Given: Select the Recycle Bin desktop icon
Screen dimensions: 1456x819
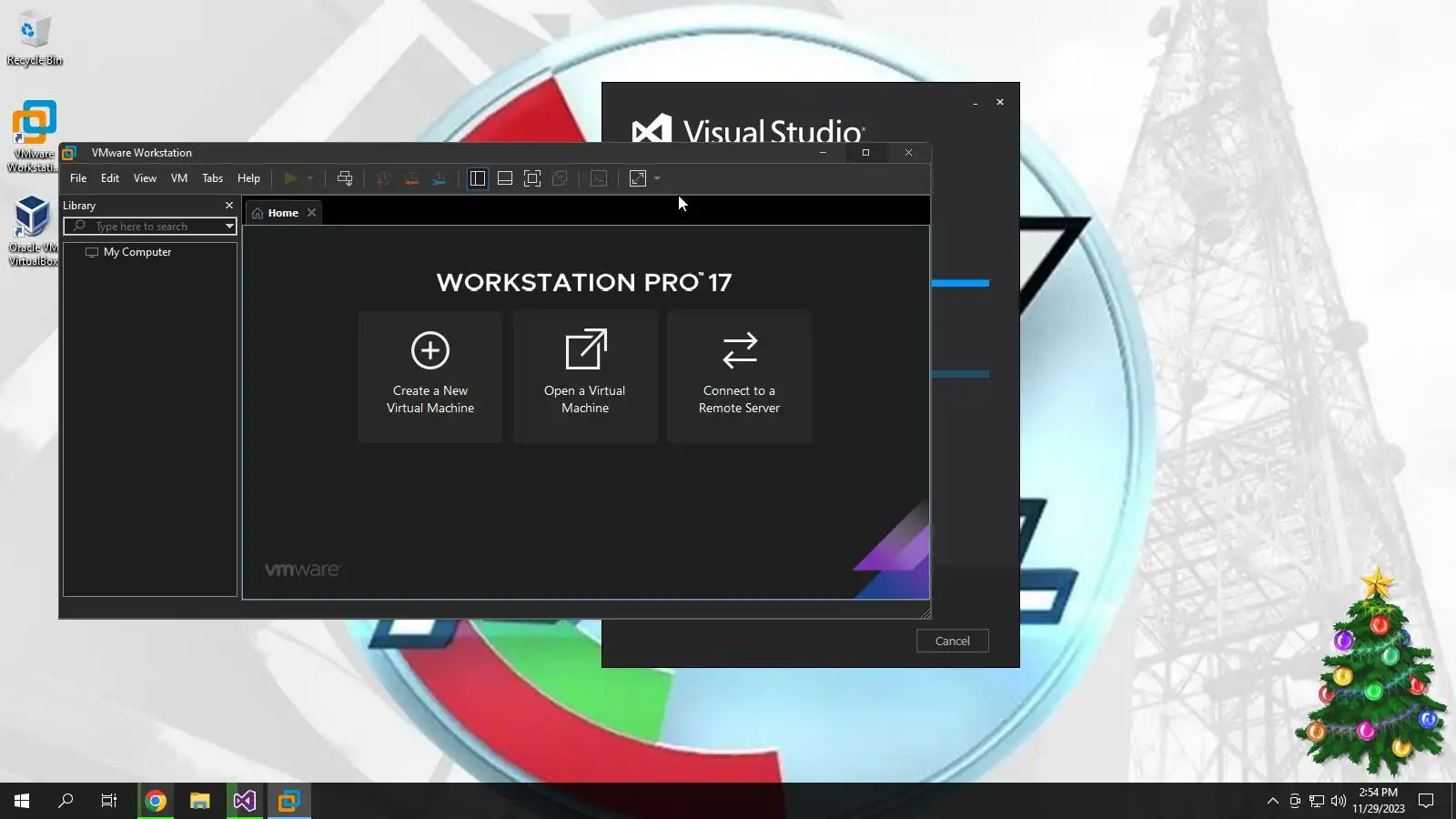Looking at the screenshot, I should coord(35,39).
